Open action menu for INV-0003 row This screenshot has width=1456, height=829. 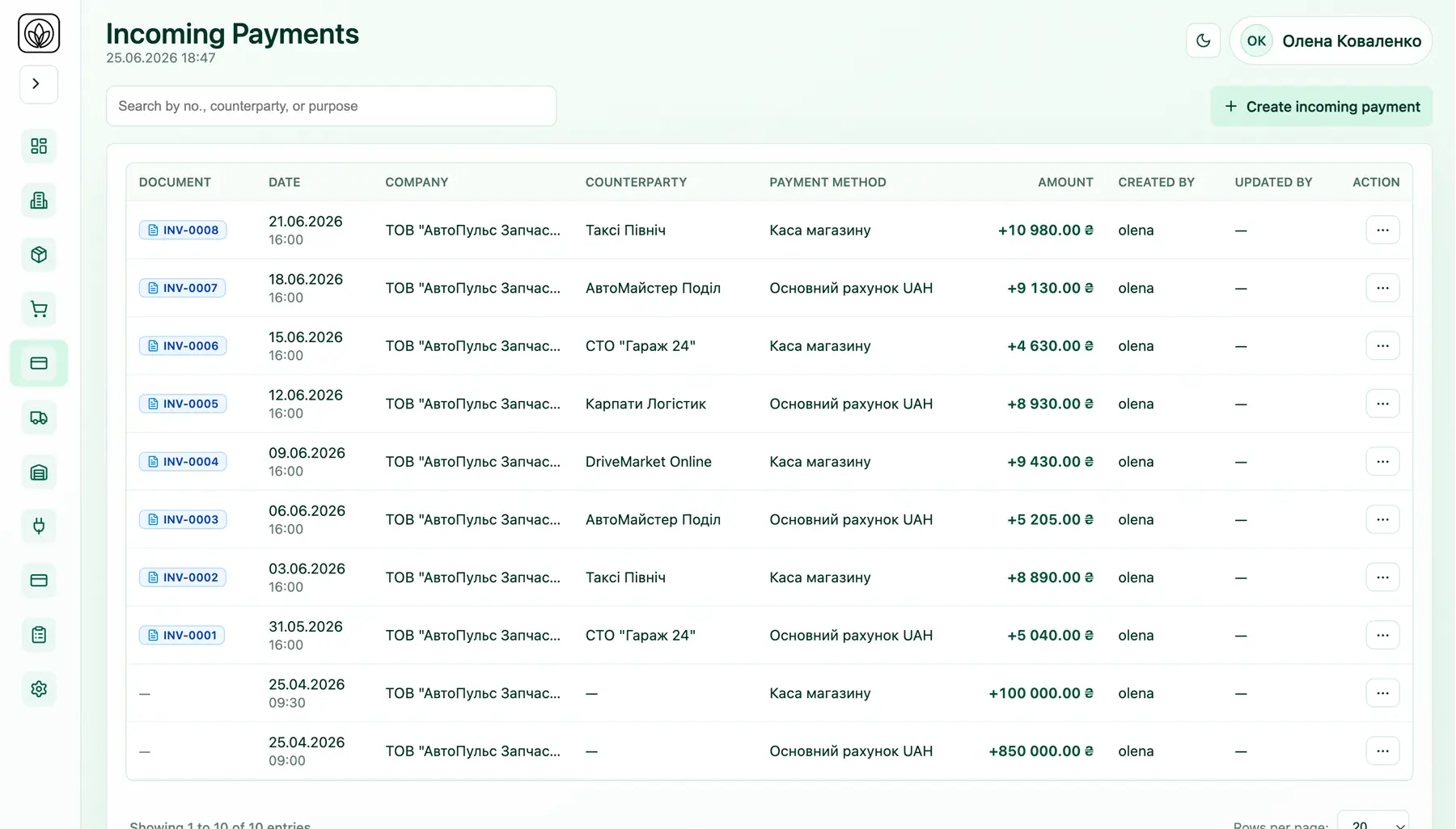tap(1382, 519)
